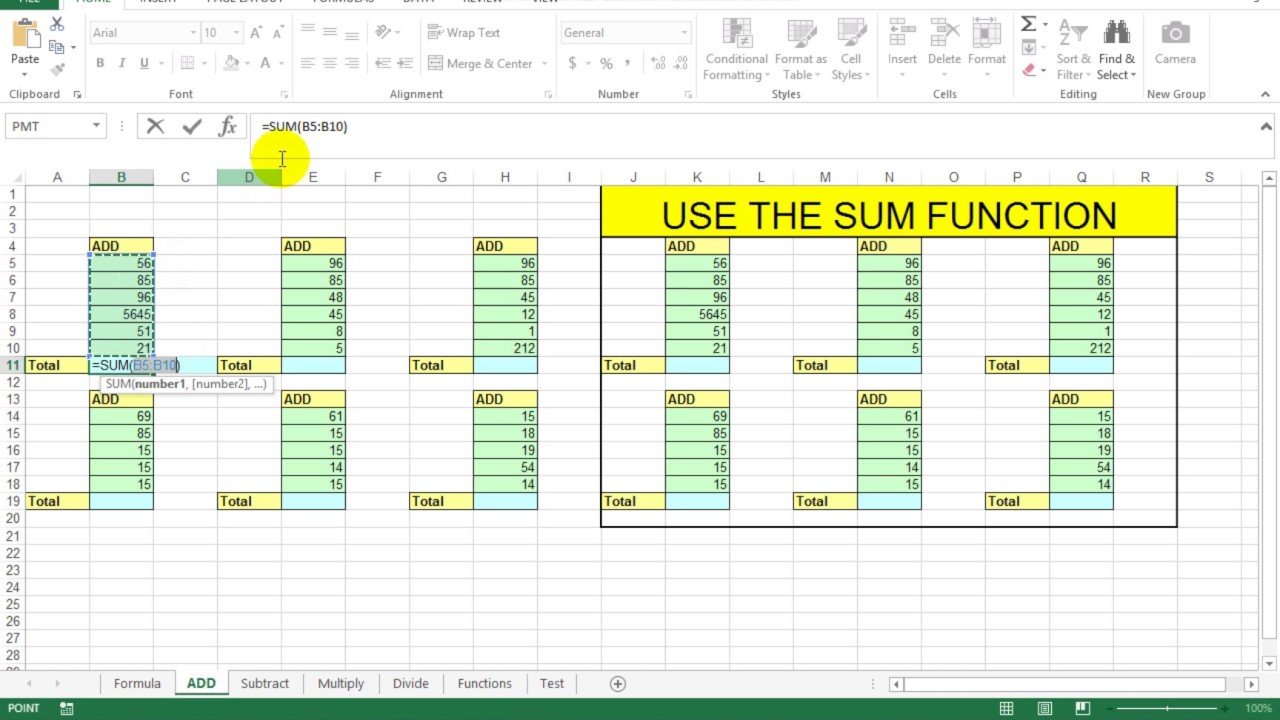
Task: Switch to the Test sheet tab
Action: tap(552, 684)
